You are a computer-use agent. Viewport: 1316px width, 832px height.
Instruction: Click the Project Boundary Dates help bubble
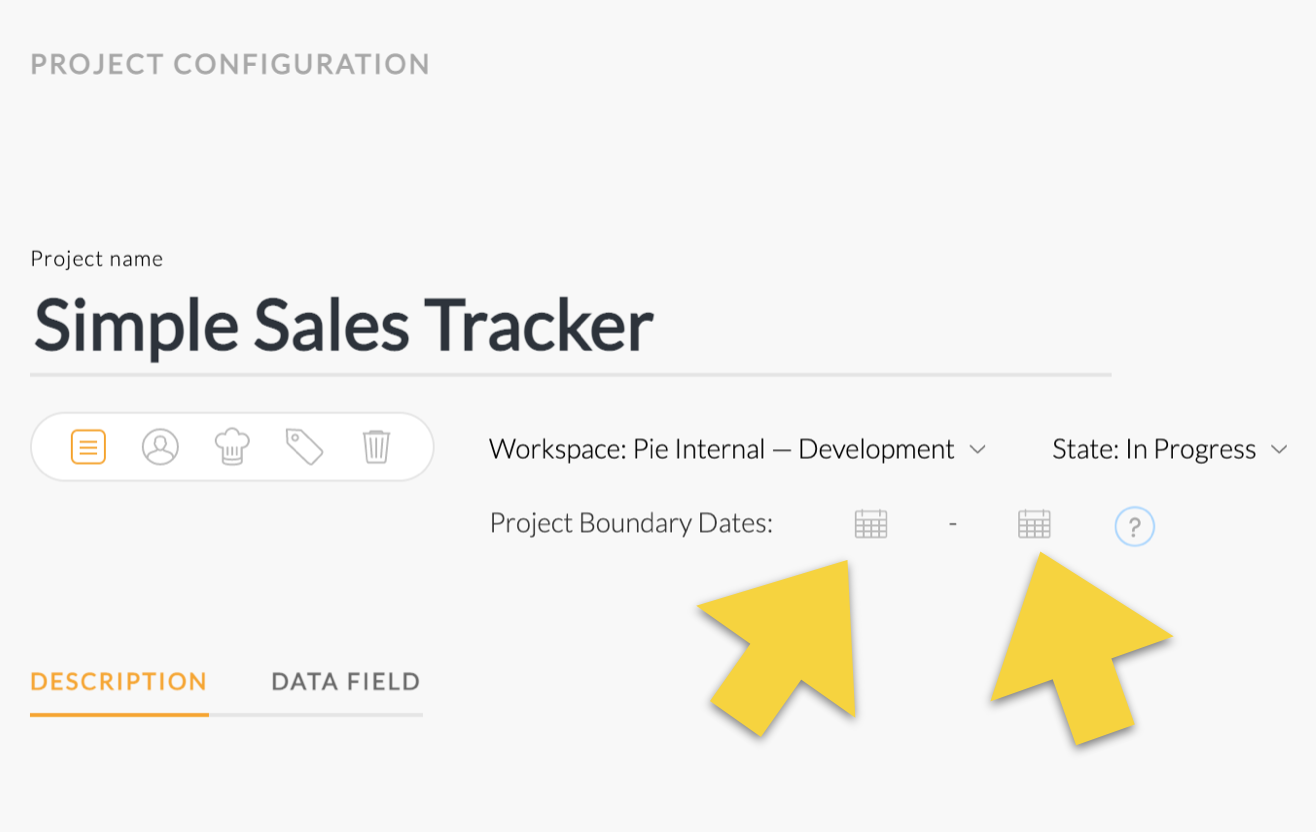coord(1134,526)
